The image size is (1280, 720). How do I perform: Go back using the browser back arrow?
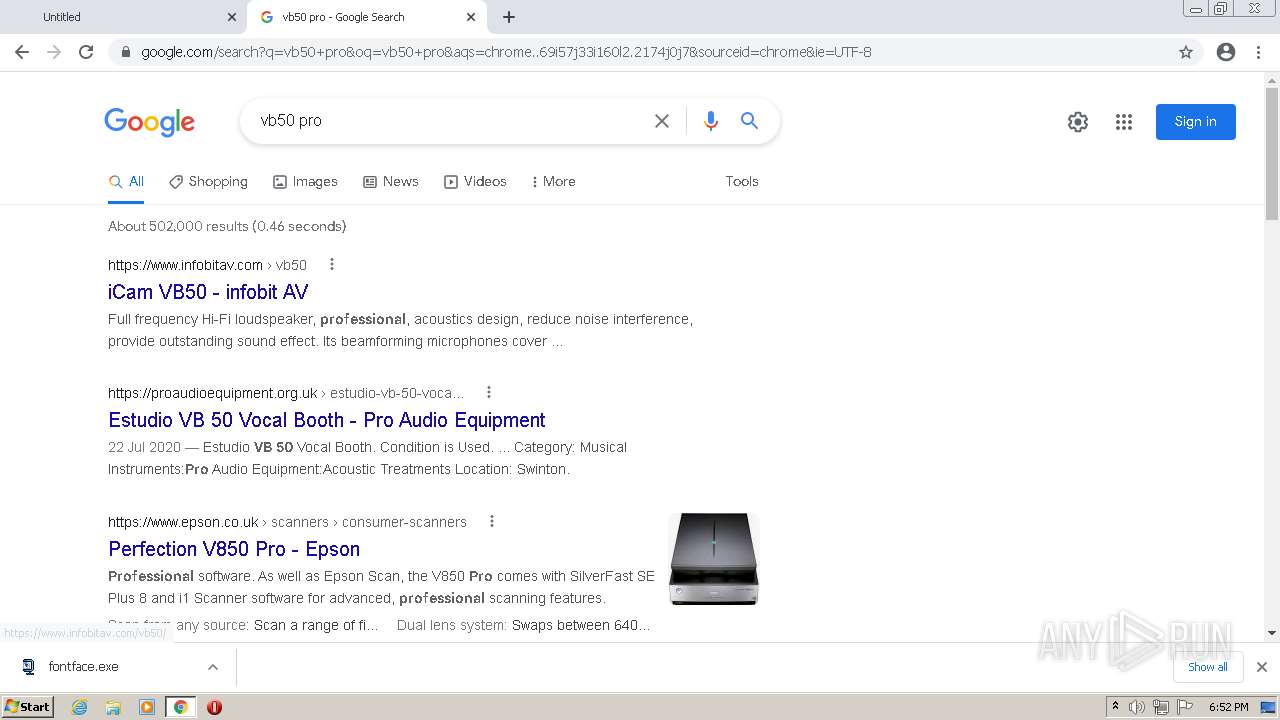point(22,52)
